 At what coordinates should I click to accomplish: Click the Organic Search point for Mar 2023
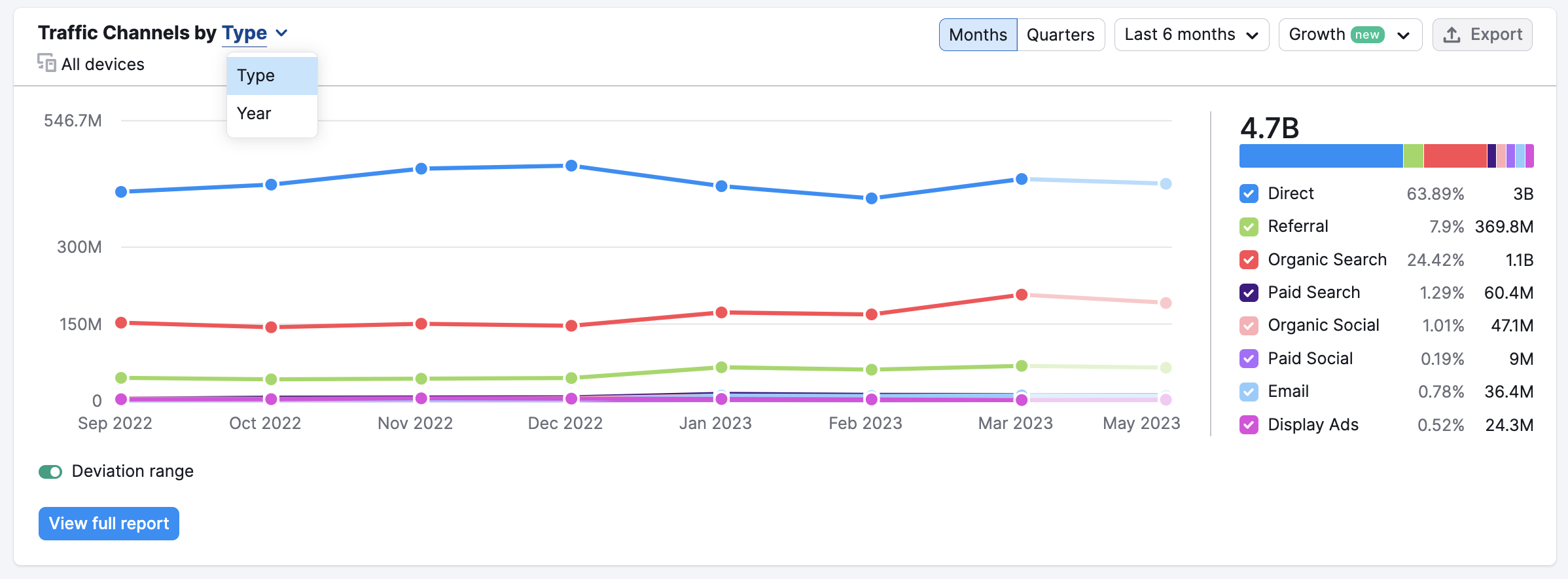tap(1022, 295)
